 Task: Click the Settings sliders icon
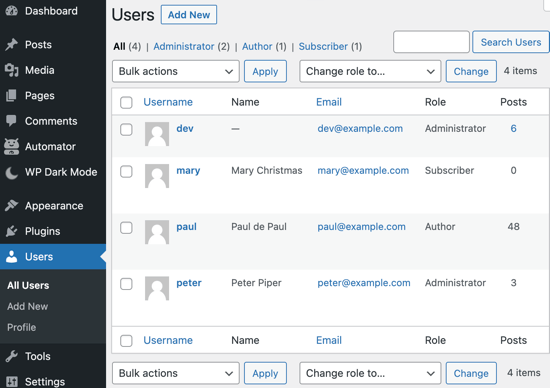click(x=12, y=381)
